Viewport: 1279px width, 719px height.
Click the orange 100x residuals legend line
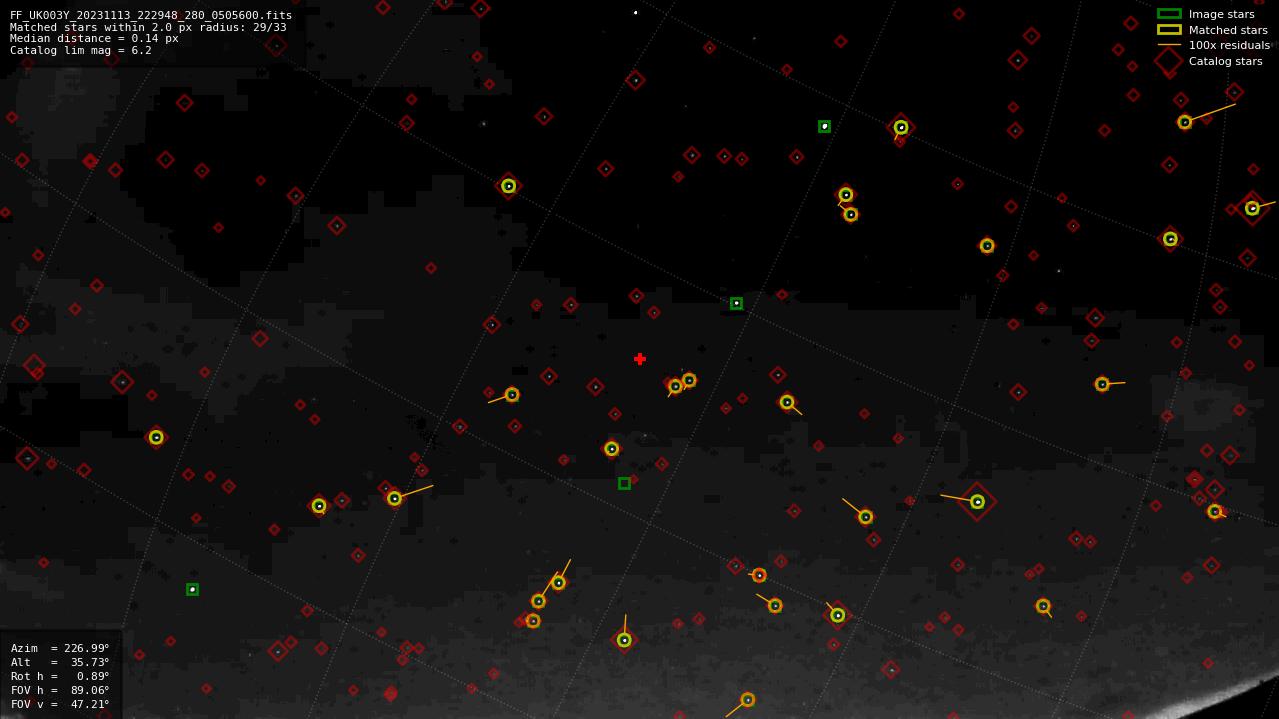(1169, 45)
